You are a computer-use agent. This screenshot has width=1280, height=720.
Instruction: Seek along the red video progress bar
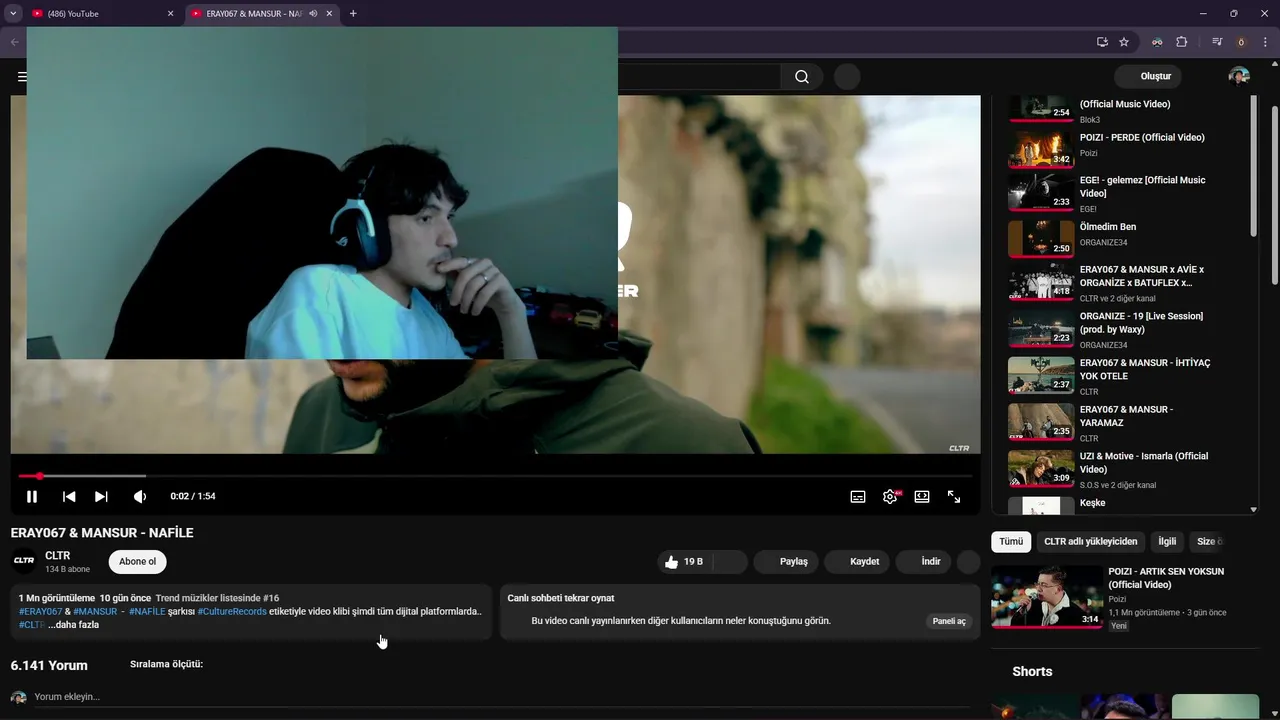[x=495, y=476]
